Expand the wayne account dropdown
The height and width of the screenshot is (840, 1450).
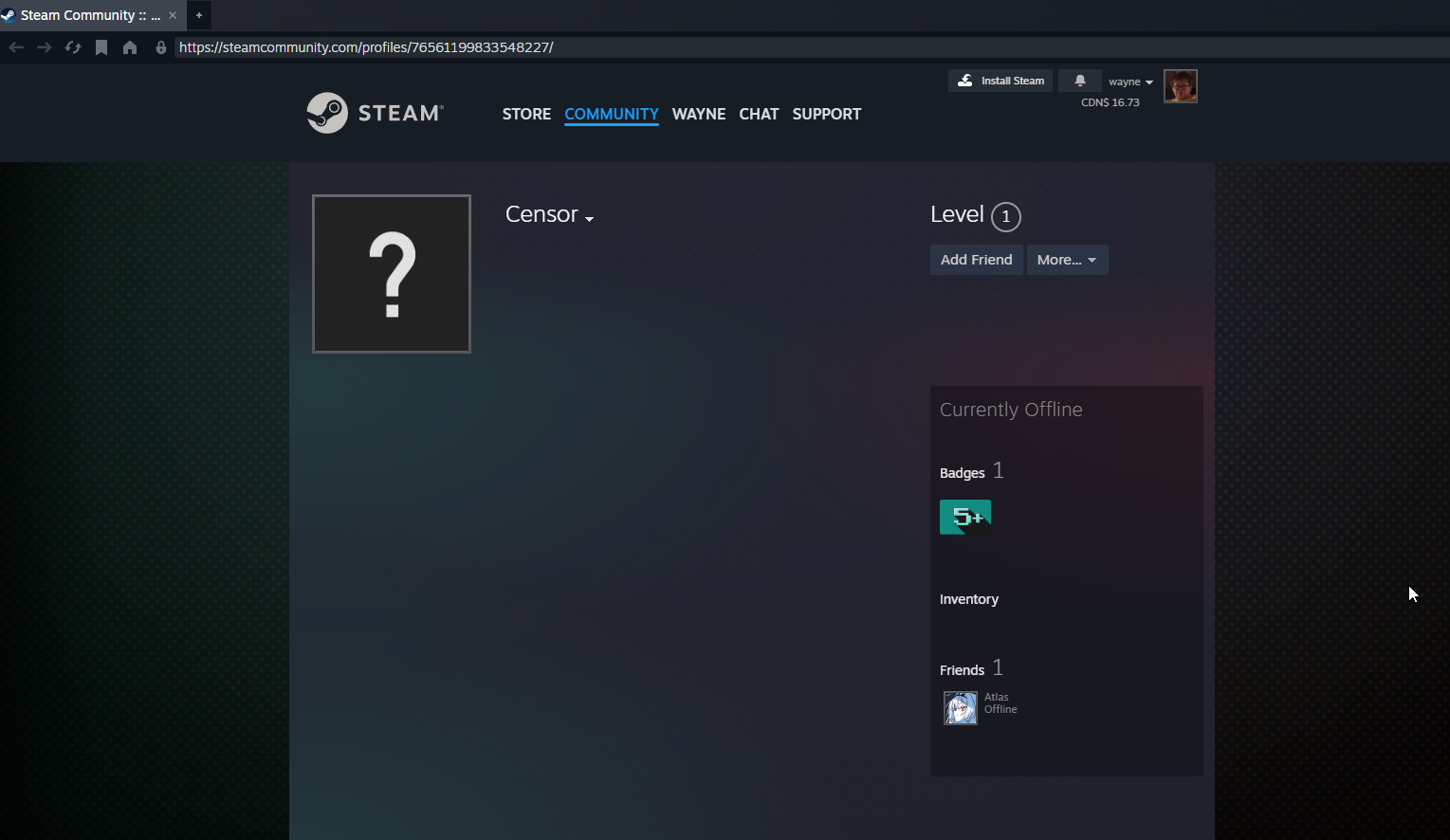(x=1130, y=82)
